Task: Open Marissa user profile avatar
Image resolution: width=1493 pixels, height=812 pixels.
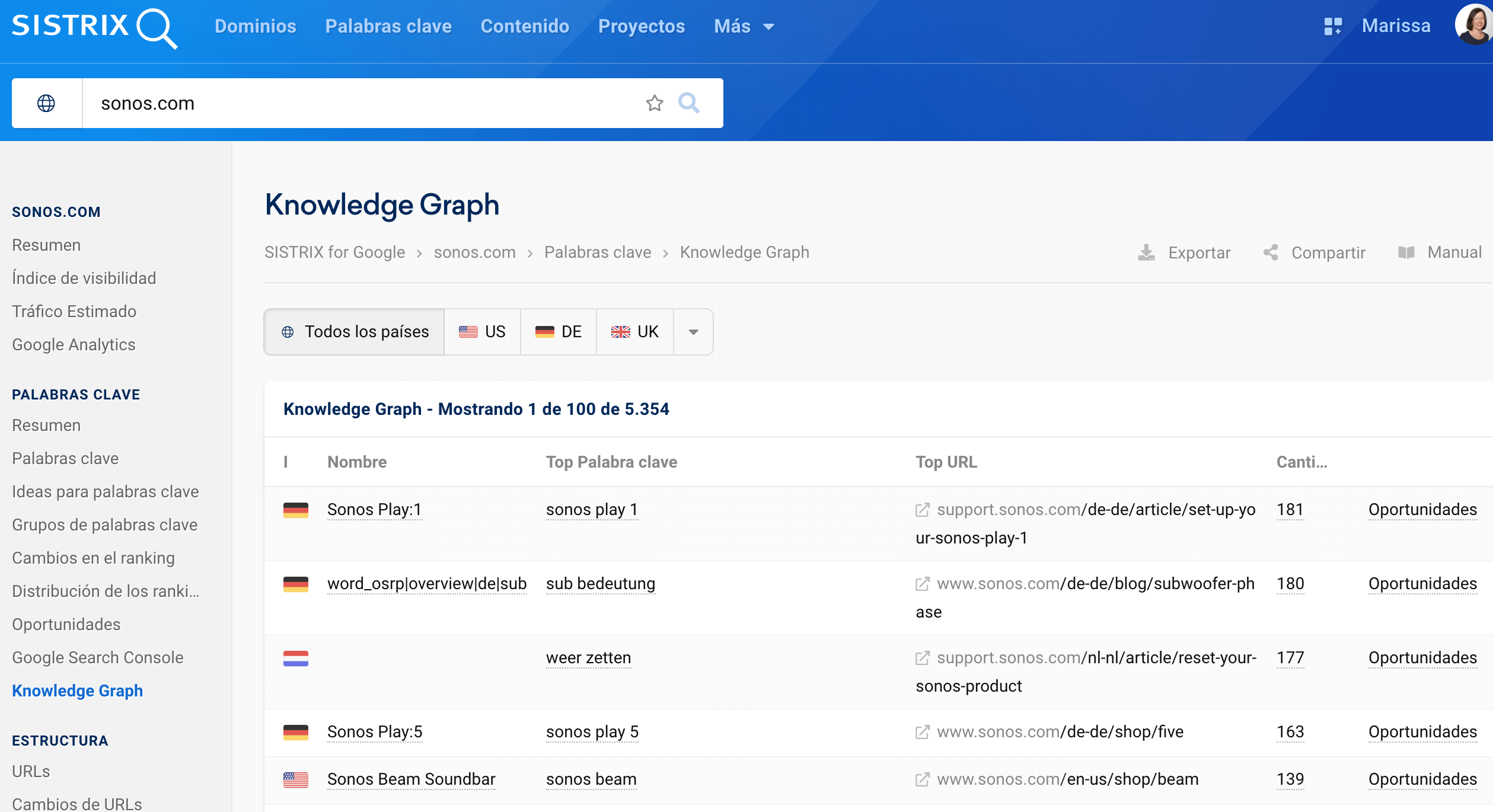Action: 1473,25
